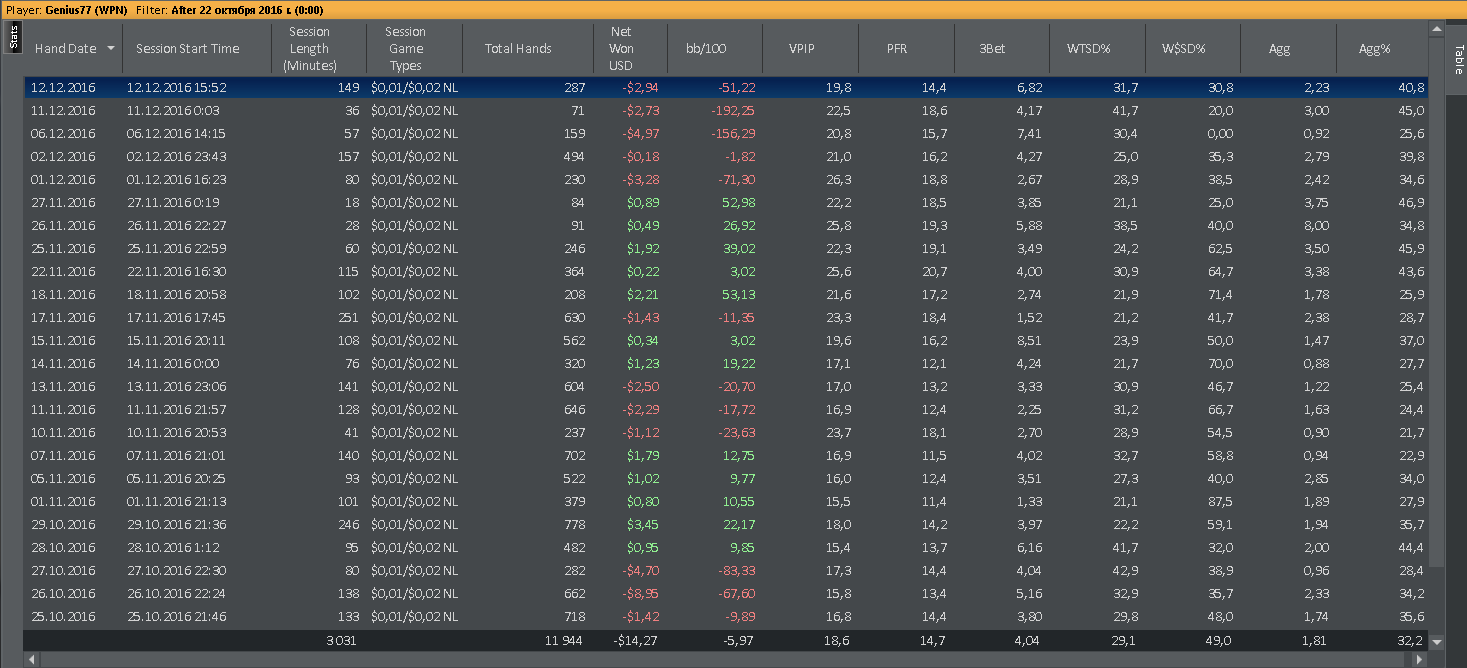Select the session started 01.12.2016 16:23
Screen dimensions: 1467x668
tap(726, 180)
